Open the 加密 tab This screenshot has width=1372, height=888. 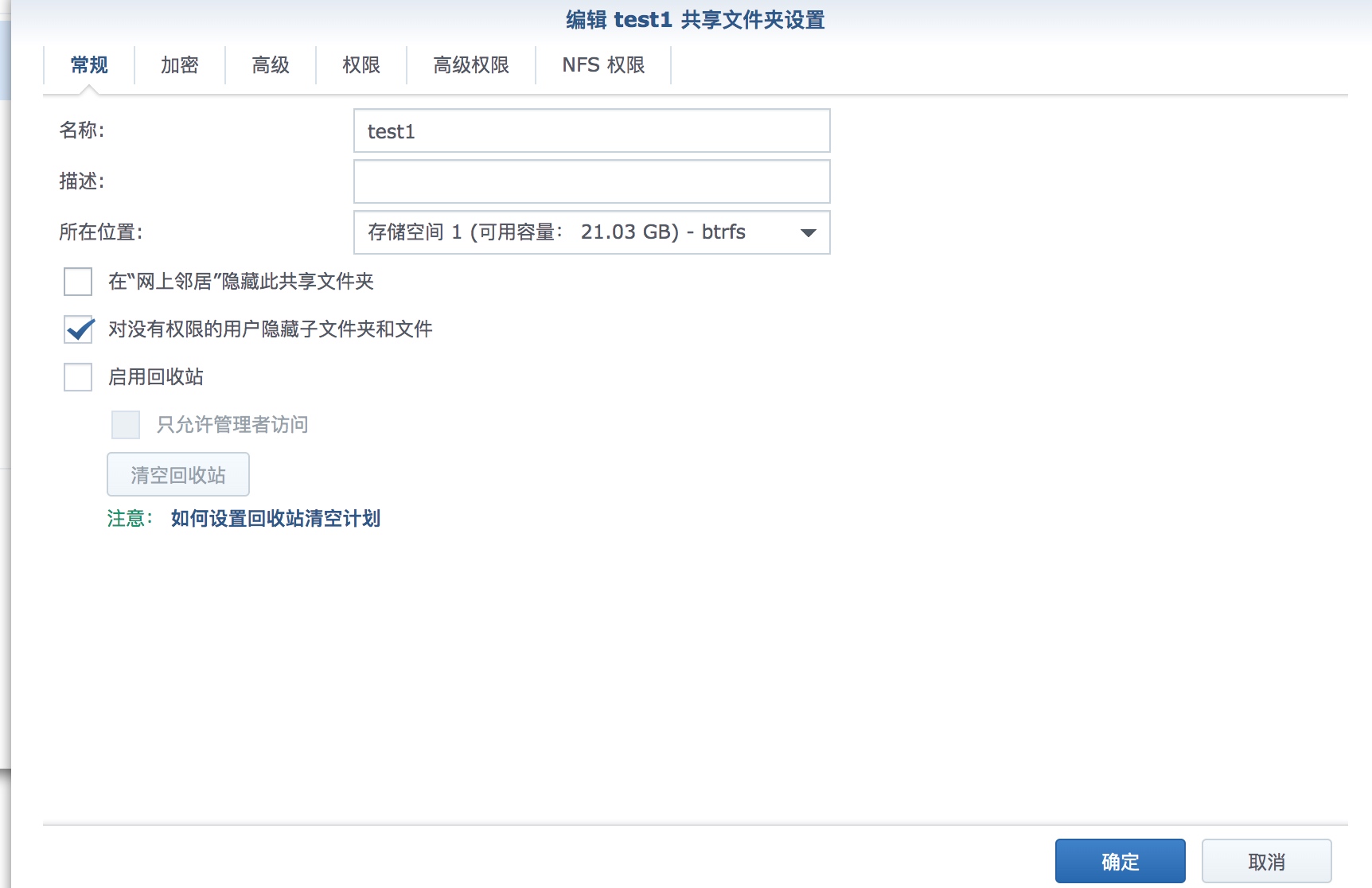click(180, 65)
